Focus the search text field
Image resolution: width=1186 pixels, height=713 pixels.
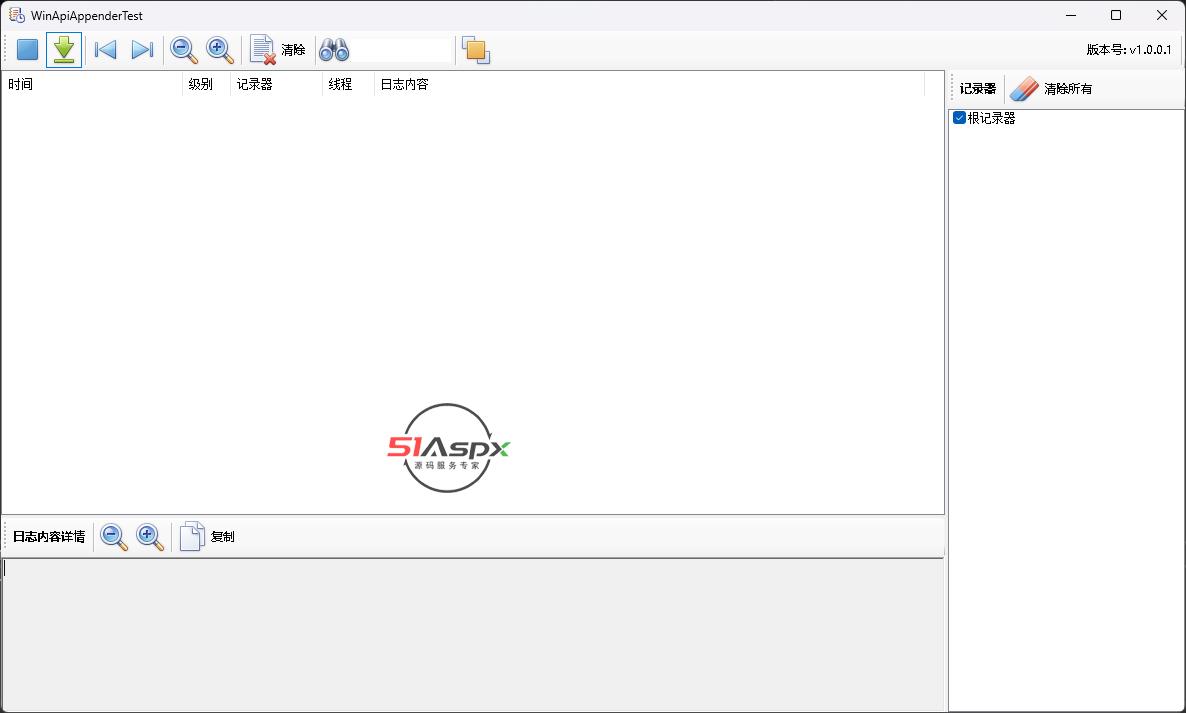pyautogui.click(x=400, y=51)
